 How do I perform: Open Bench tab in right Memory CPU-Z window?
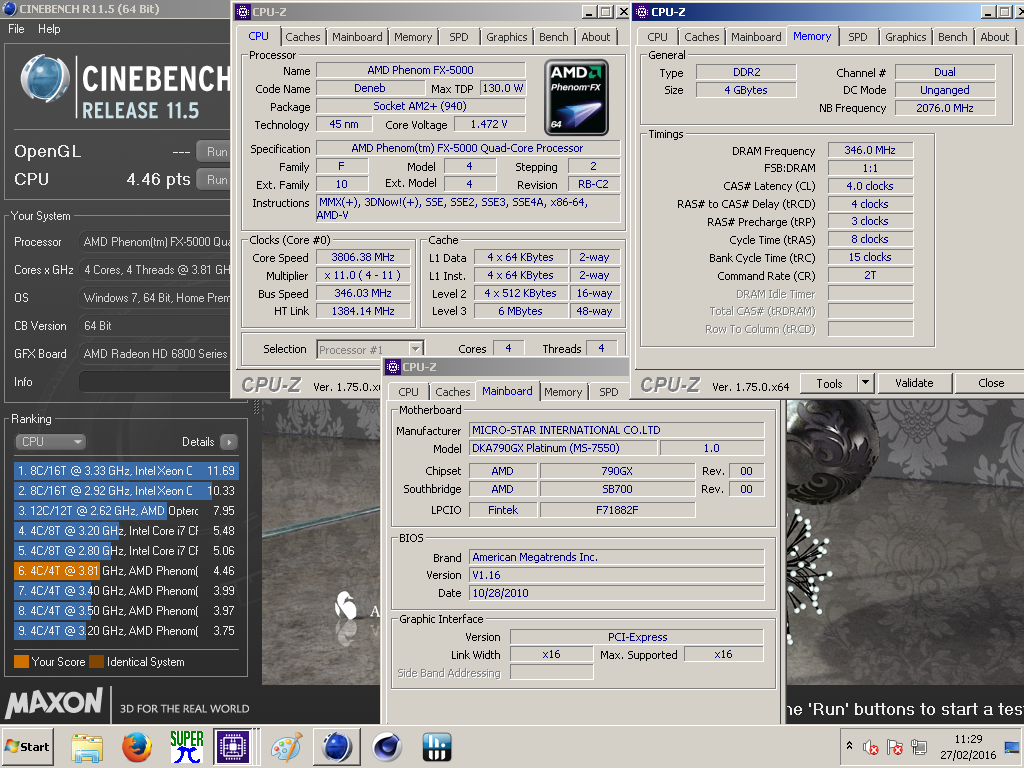[952, 37]
